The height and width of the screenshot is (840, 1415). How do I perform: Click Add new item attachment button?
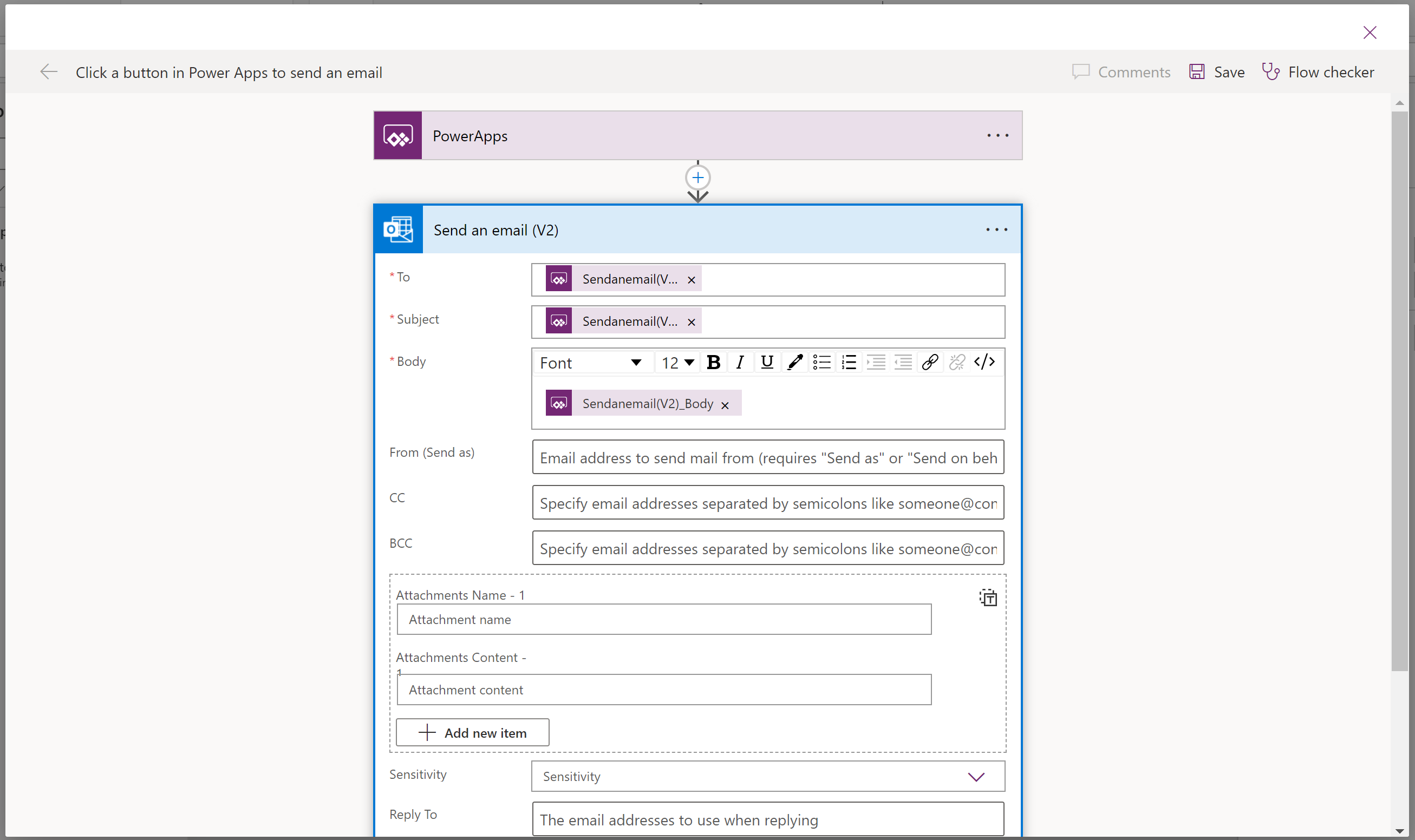(x=472, y=732)
